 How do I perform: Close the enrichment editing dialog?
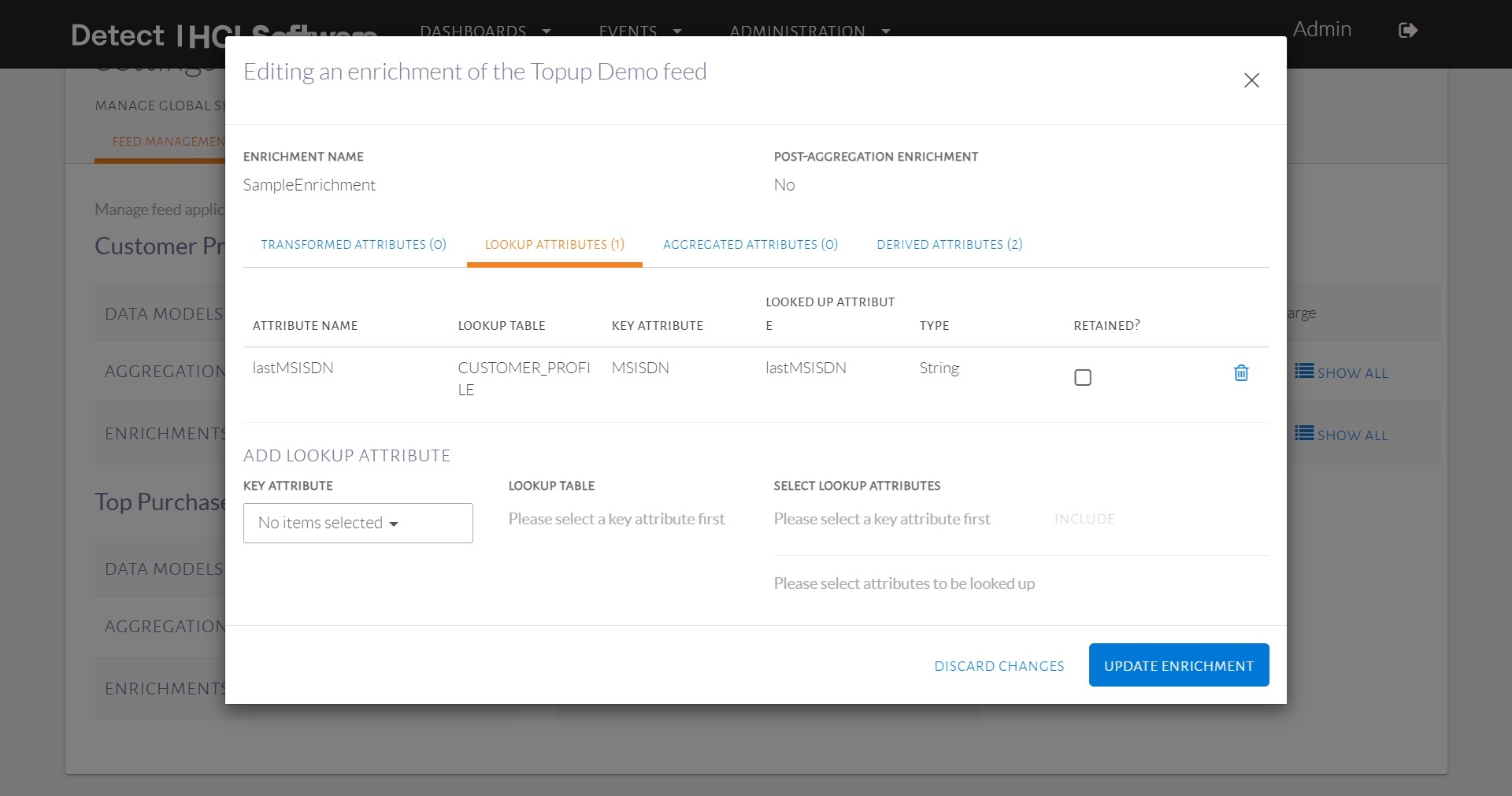(1251, 80)
